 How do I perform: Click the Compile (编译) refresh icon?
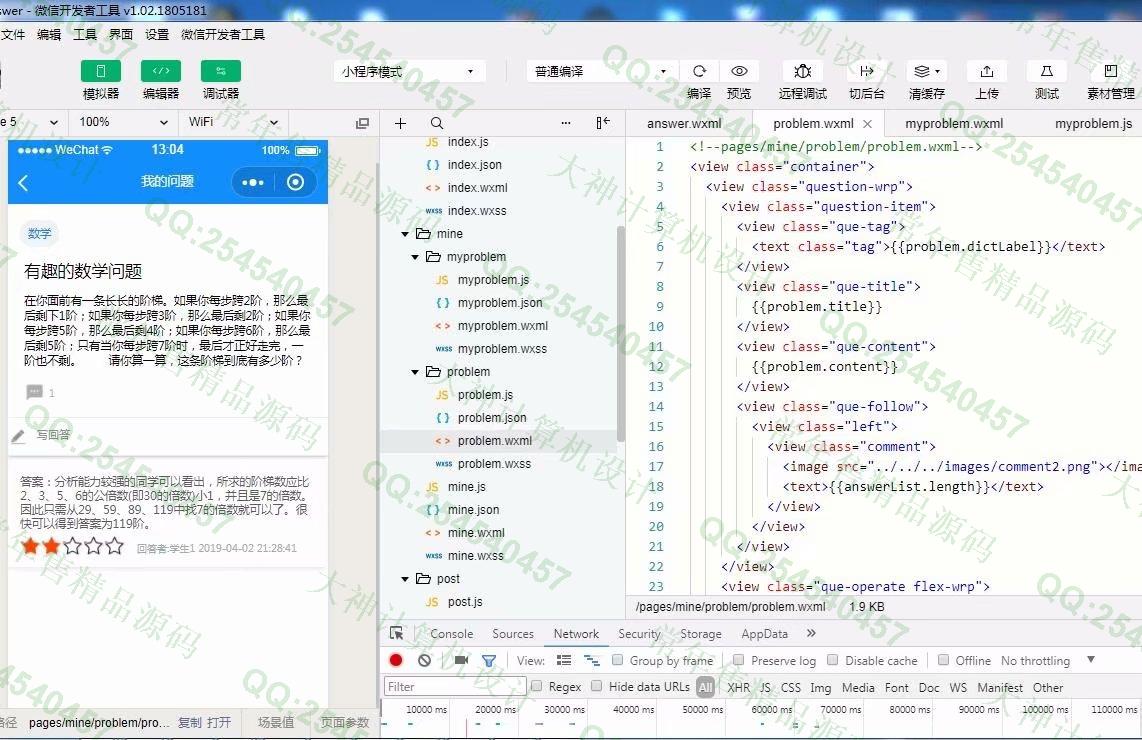(x=699, y=71)
